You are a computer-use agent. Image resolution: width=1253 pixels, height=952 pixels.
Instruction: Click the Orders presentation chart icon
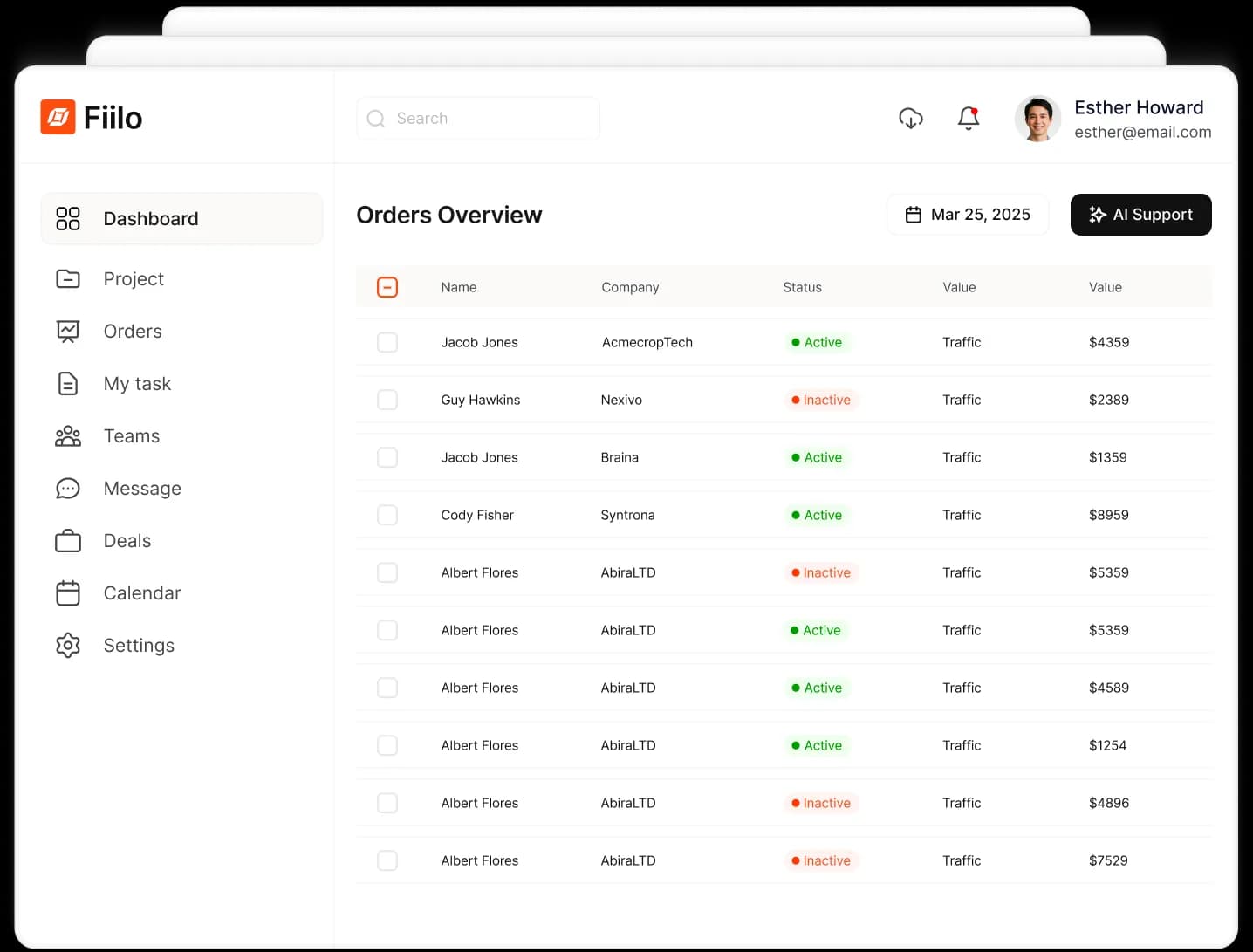click(x=68, y=331)
